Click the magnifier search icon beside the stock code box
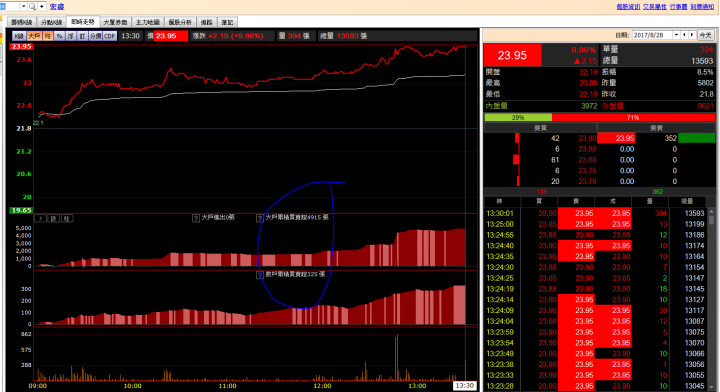Viewport: 720px width, 392px height. [32, 6]
